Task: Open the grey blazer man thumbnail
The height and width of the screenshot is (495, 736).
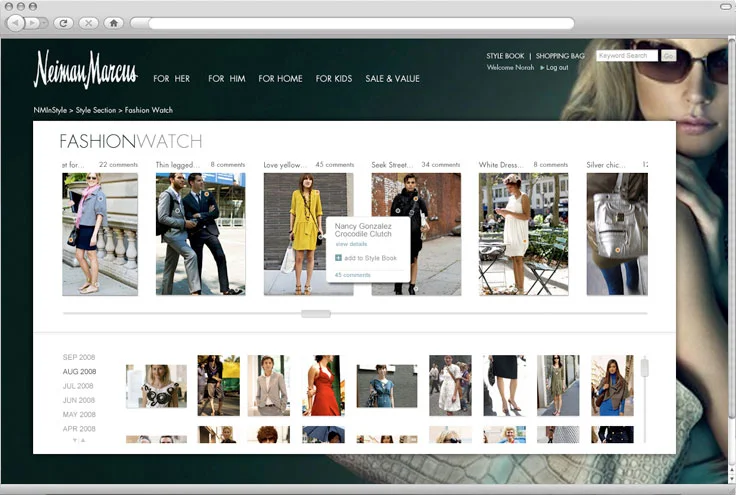Action: pyautogui.click(x=268, y=385)
